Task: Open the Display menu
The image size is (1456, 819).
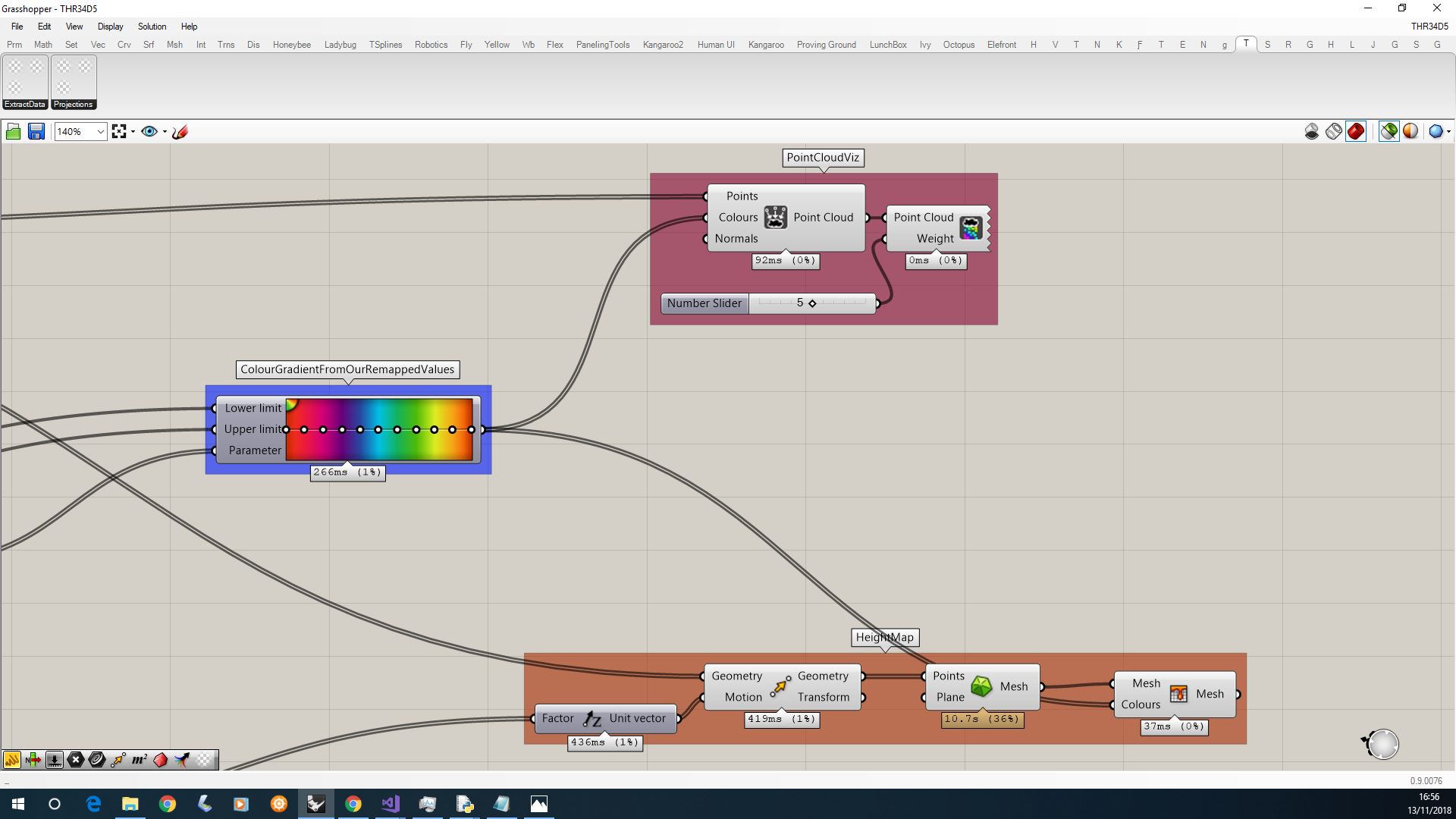Action: coord(110,26)
